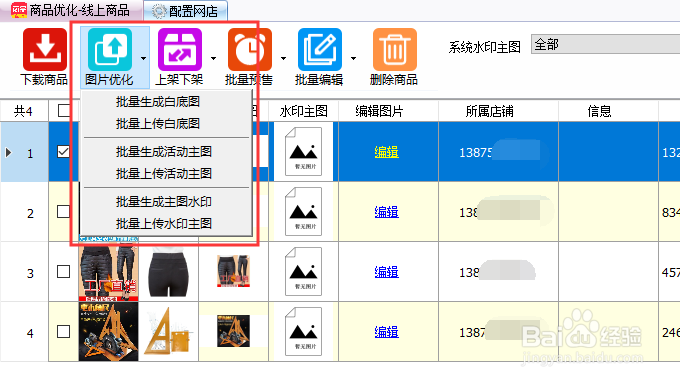Click the 编辑 link in row 3
This screenshot has width=680, height=381.
tap(386, 272)
